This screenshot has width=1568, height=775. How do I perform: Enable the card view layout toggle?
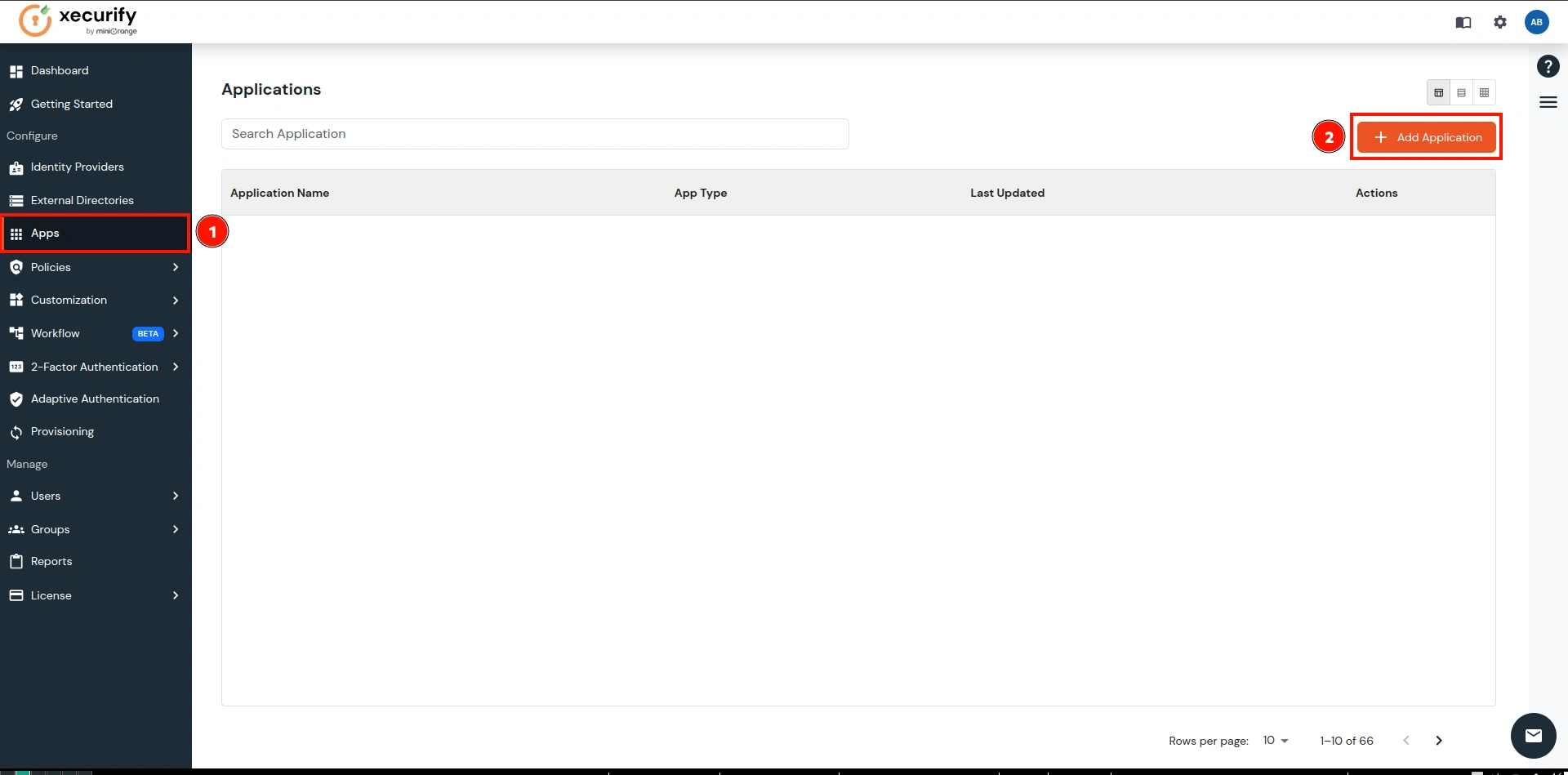click(x=1438, y=92)
